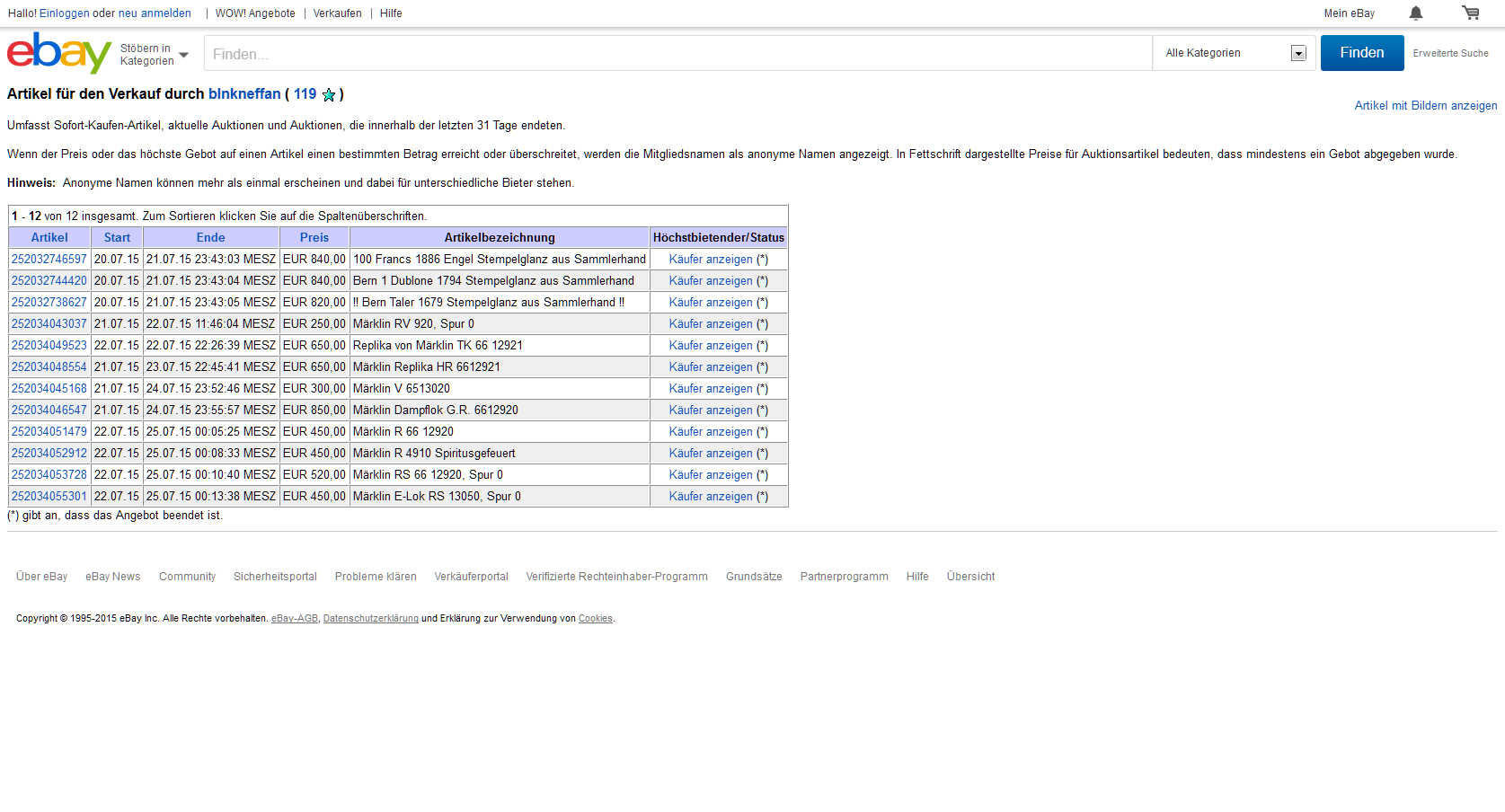Open item number 252034055301
The height and width of the screenshot is (812, 1505).
click(x=49, y=496)
